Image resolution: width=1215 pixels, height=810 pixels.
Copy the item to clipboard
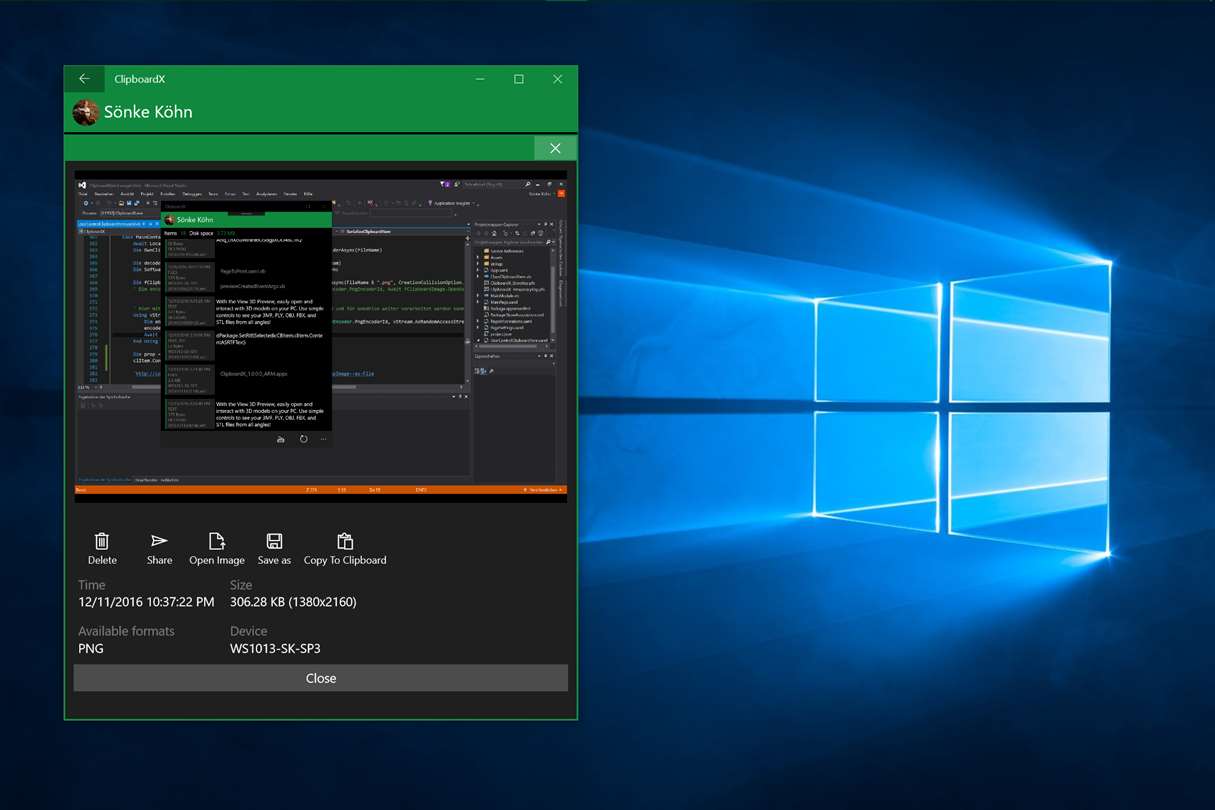click(x=345, y=549)
